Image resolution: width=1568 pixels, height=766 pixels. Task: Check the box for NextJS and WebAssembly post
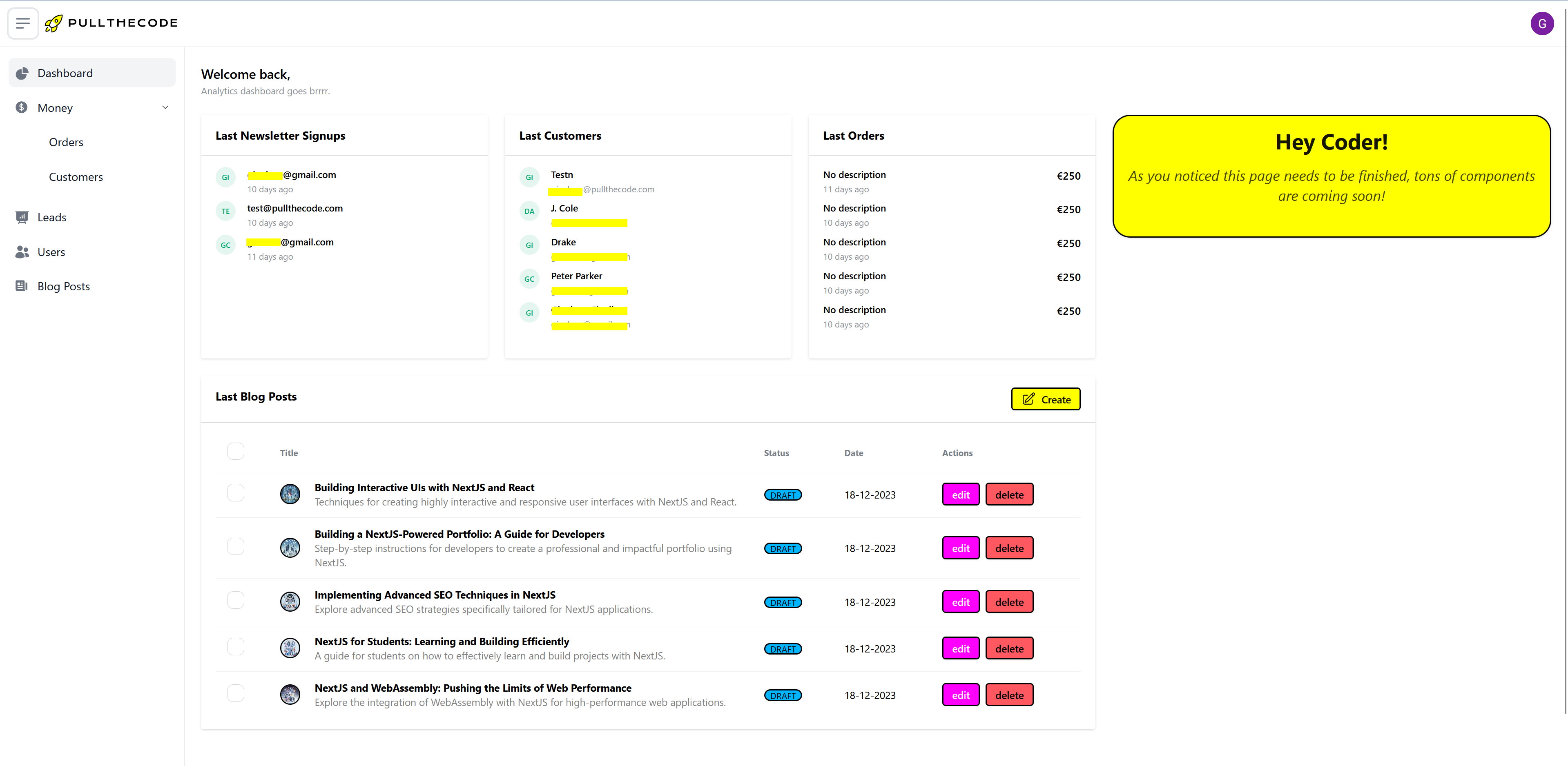tap(236, 693)
